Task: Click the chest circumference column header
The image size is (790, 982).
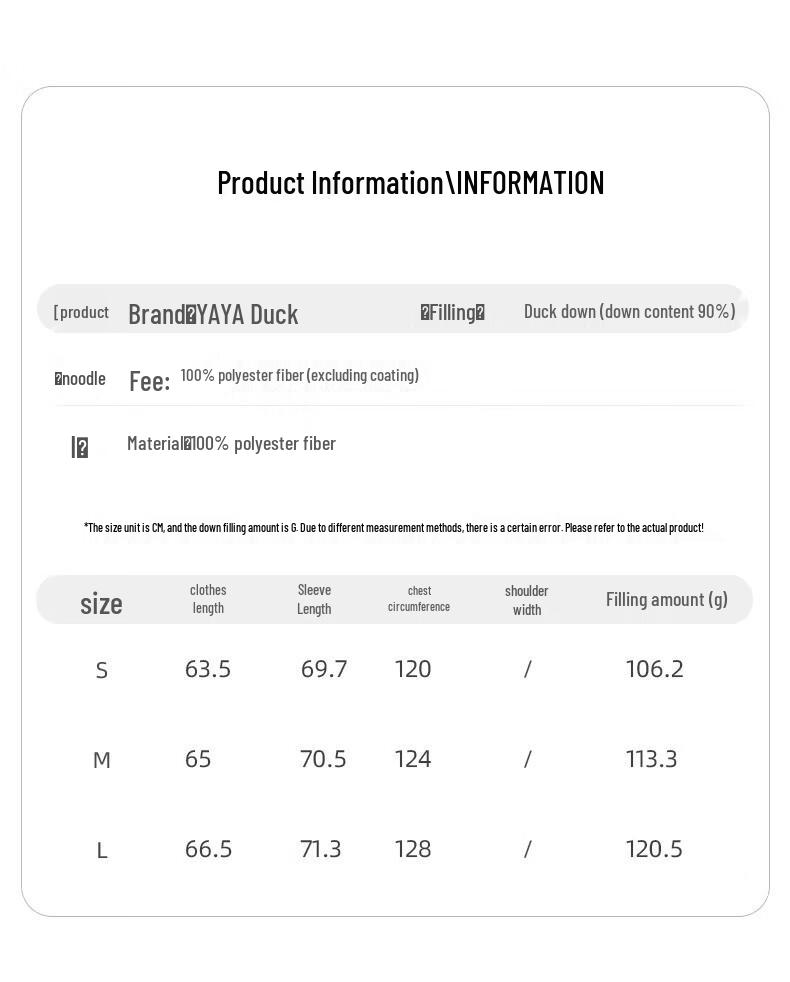Action: click(x=418, y=599)
